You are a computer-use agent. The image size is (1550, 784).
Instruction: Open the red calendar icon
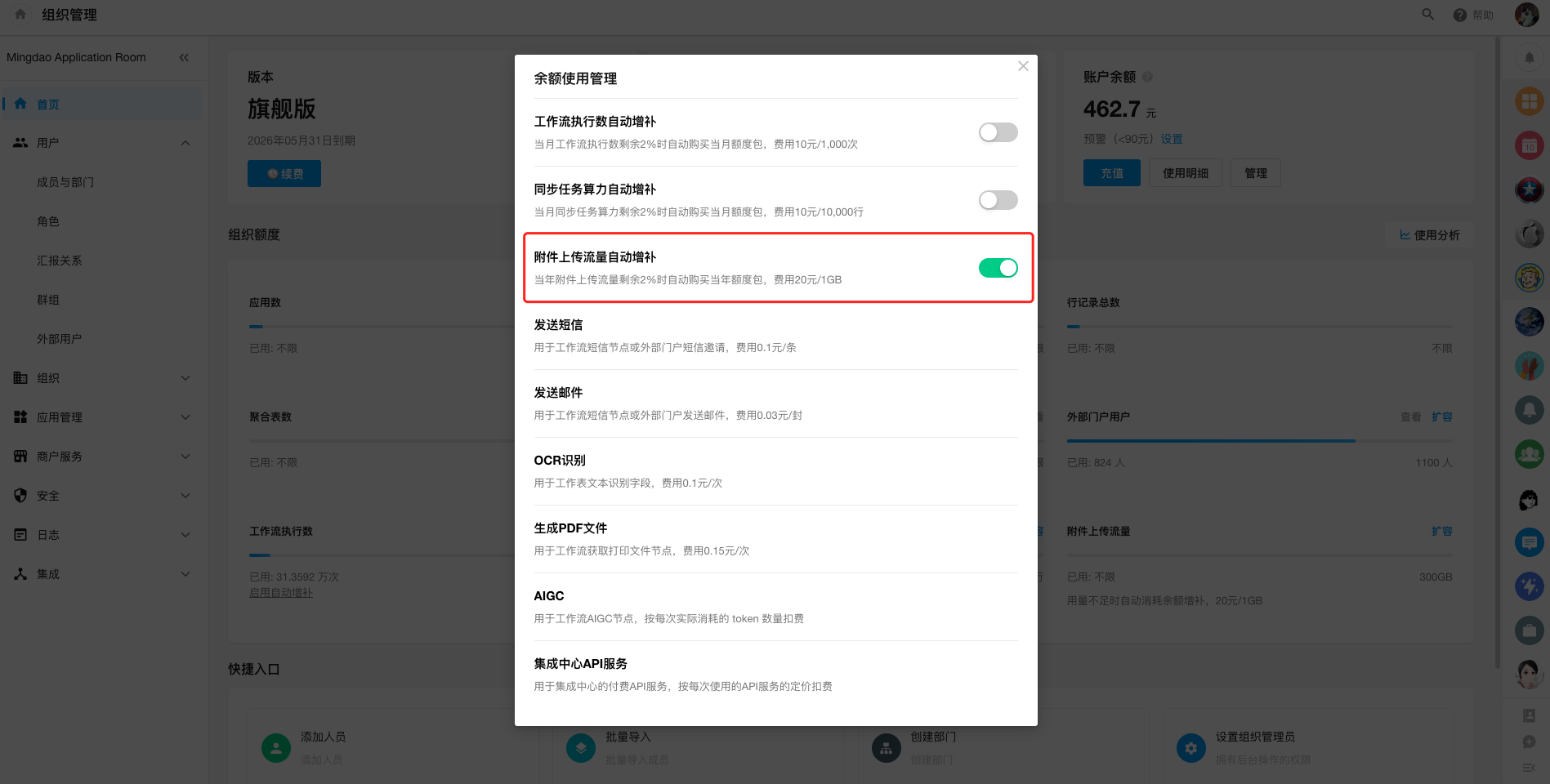1530,145
